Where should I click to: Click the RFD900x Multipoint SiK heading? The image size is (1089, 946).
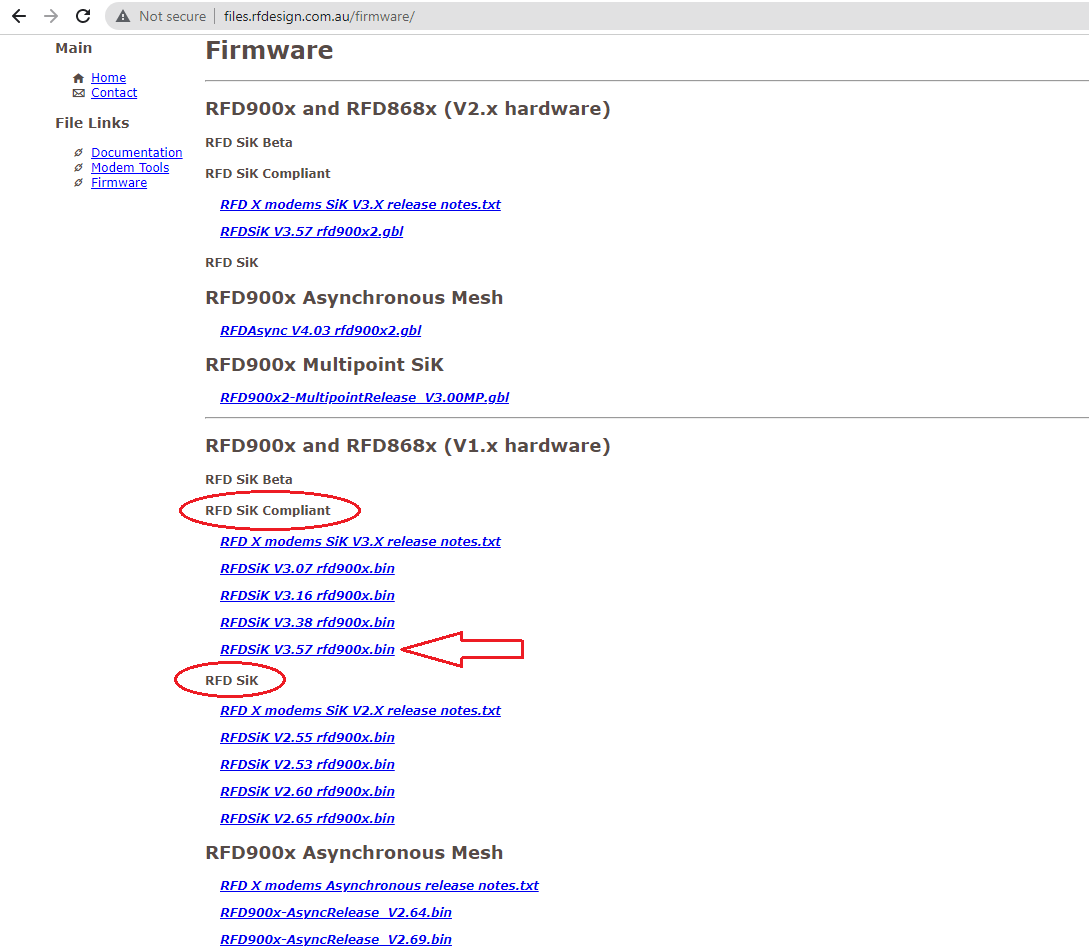tap(324, 365)
